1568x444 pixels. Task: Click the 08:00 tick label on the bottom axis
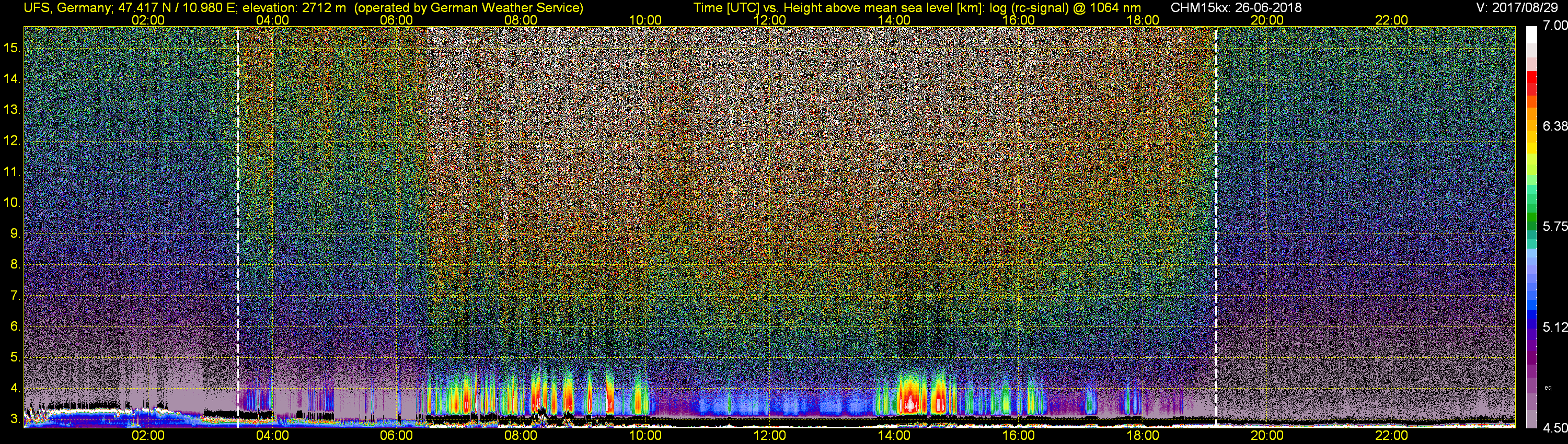tap(521, 436)
